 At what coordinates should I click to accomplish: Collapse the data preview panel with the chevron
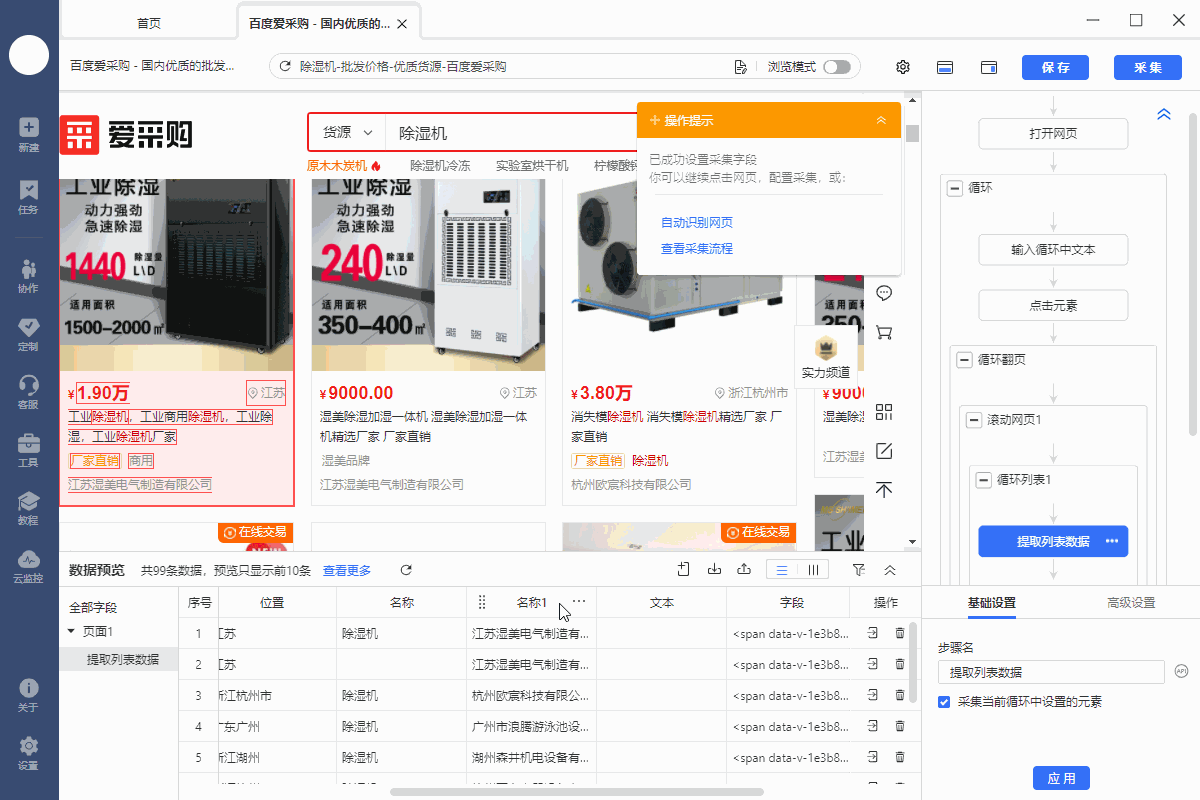click(x=890, y=570)
